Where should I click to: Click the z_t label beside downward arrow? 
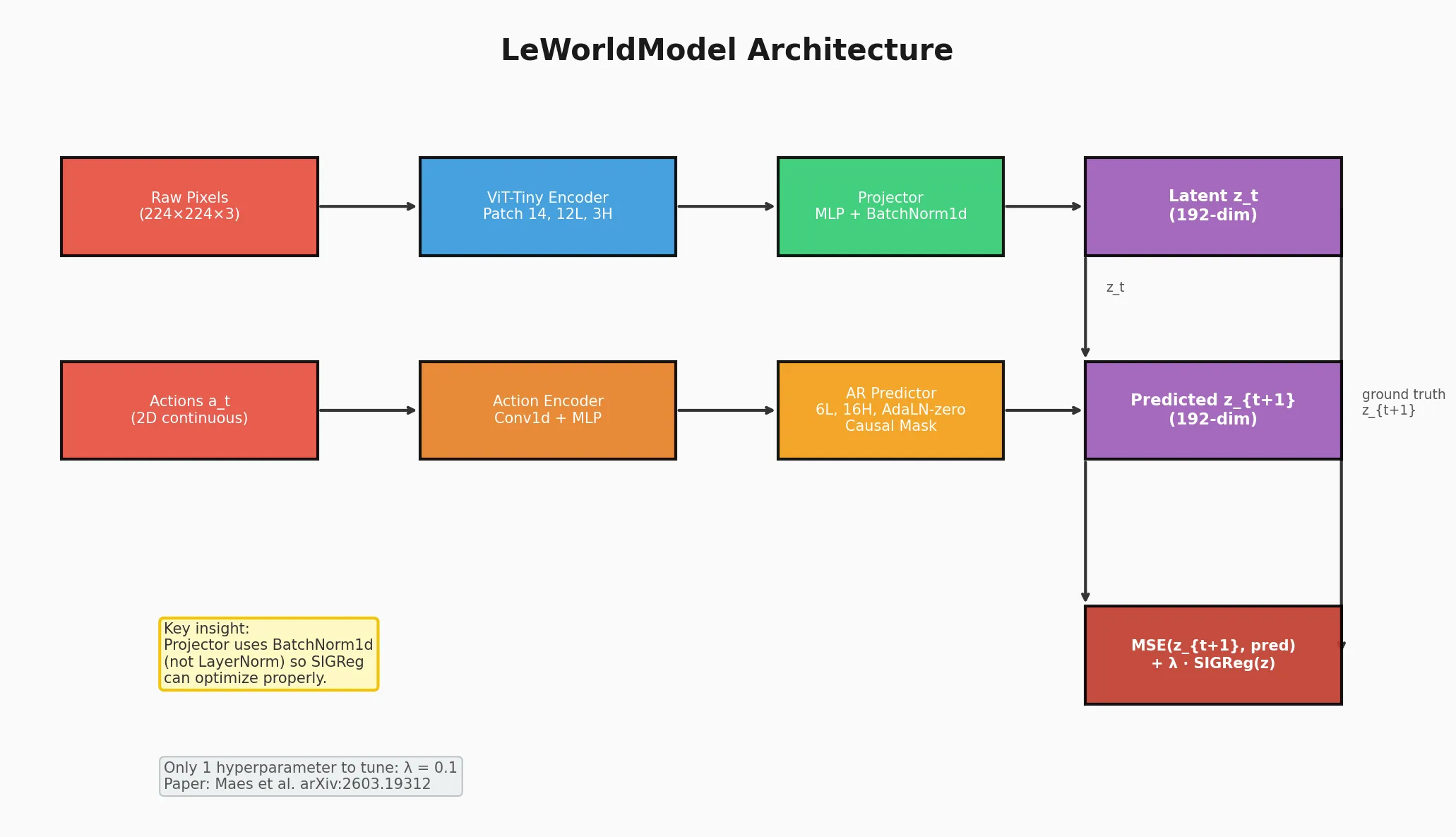pyautogui.click(x=1115, y=287)
